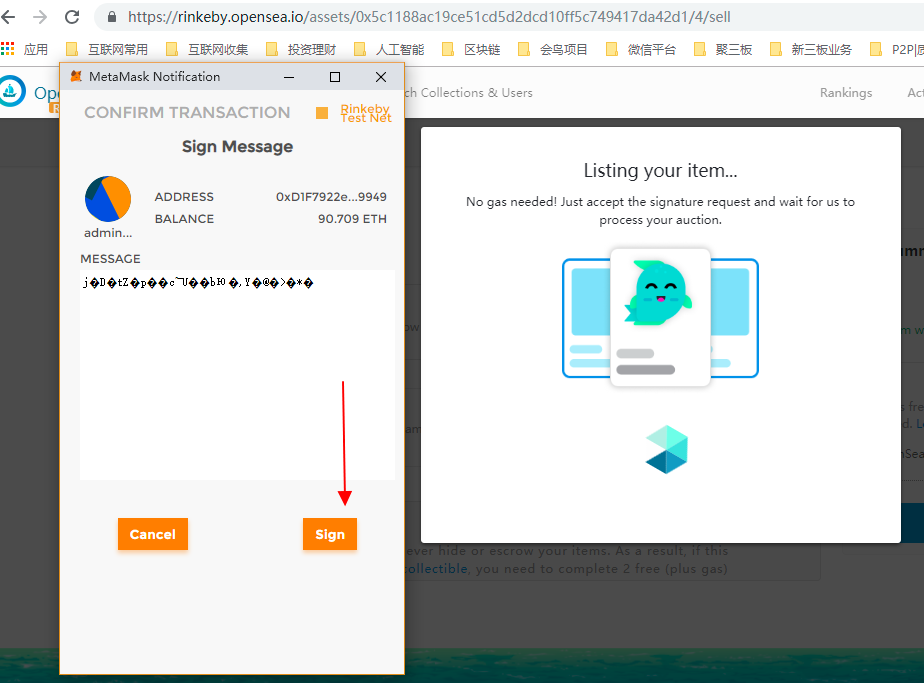Reload the page with refresh icon

click(x=72, y=17)
